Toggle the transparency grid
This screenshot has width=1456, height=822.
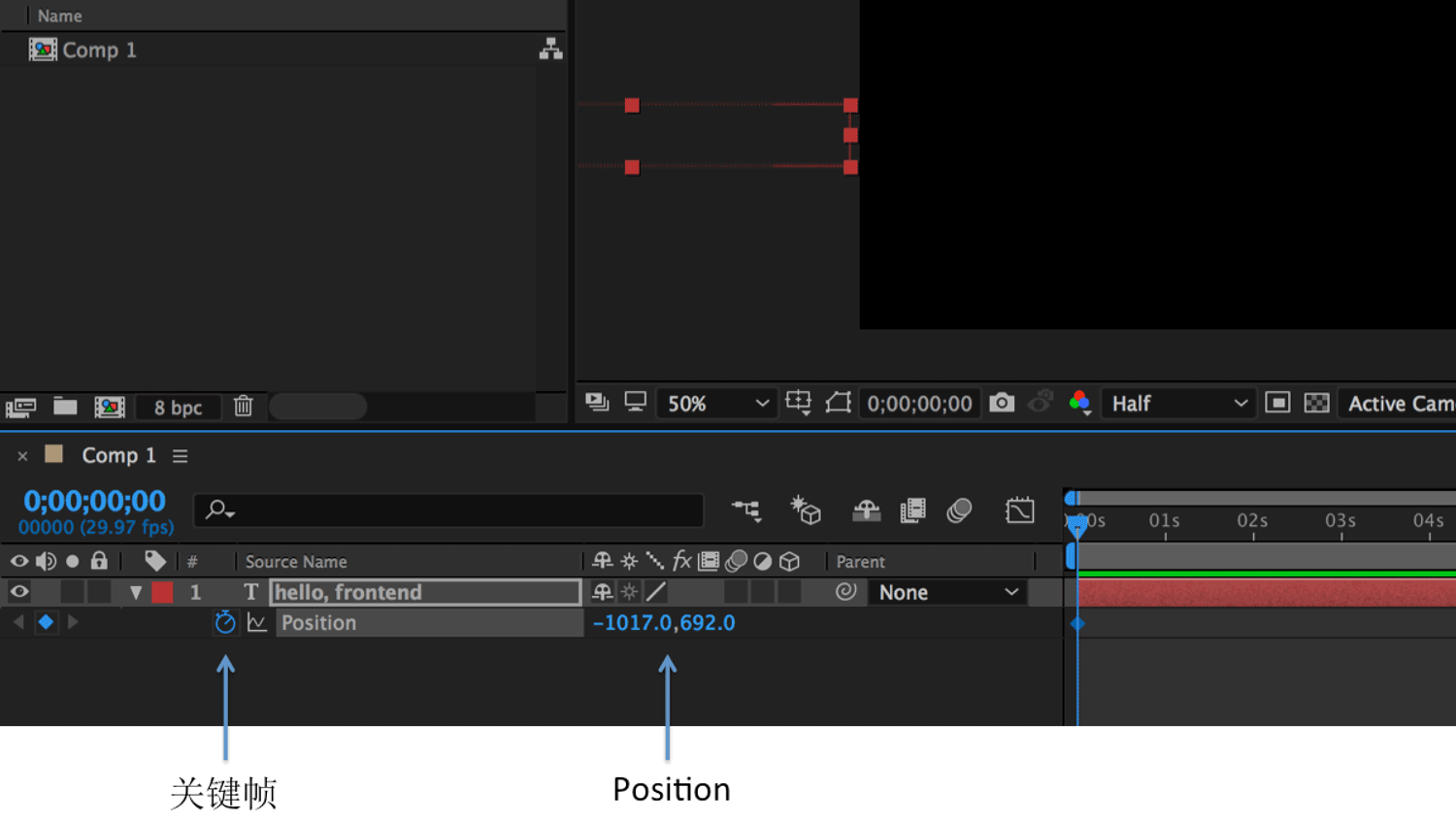1316,402
